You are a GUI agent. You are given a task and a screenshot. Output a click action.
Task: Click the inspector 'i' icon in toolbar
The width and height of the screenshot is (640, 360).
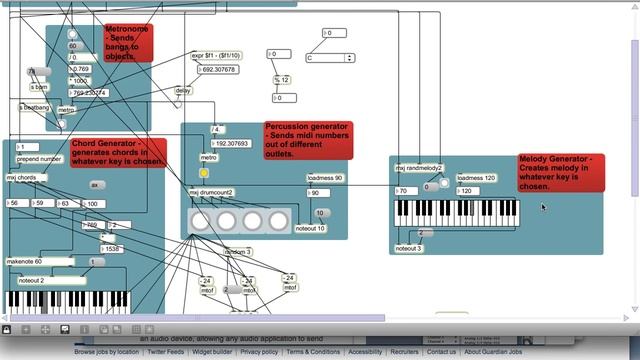pos(84,329)
